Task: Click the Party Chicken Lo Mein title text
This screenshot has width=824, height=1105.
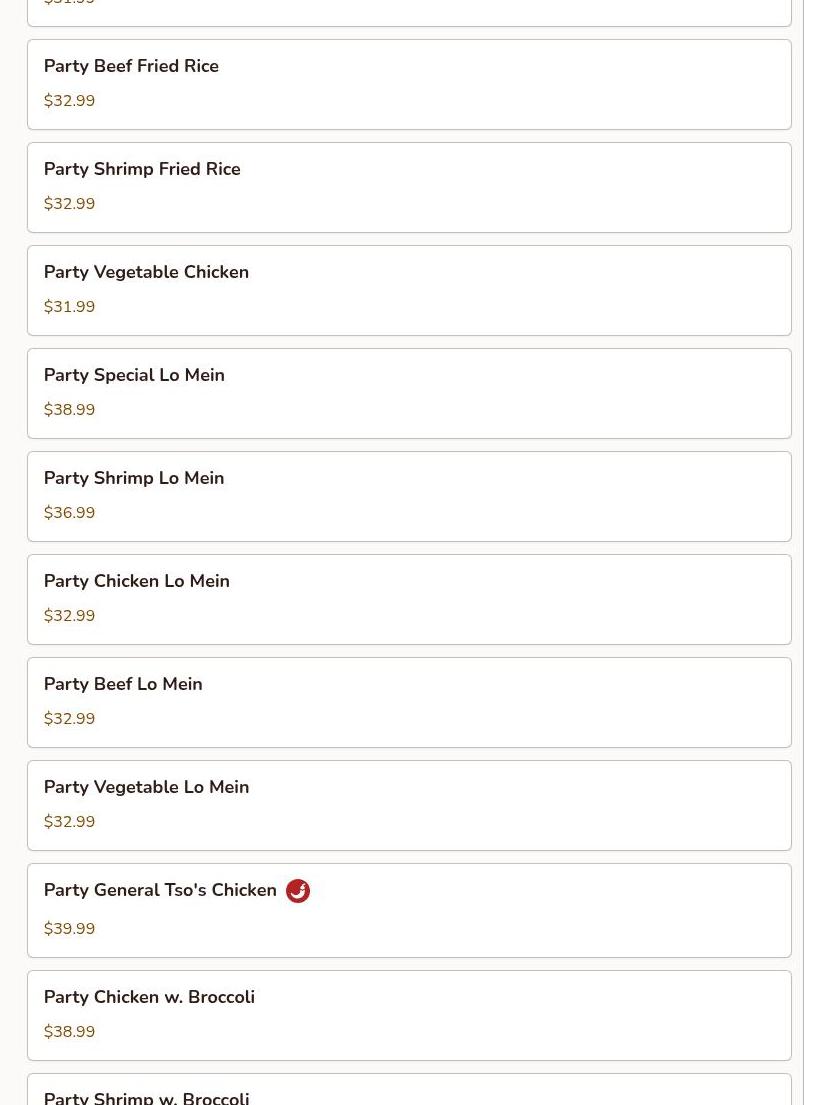Action: pyautogui.click(x=137, y=581)
